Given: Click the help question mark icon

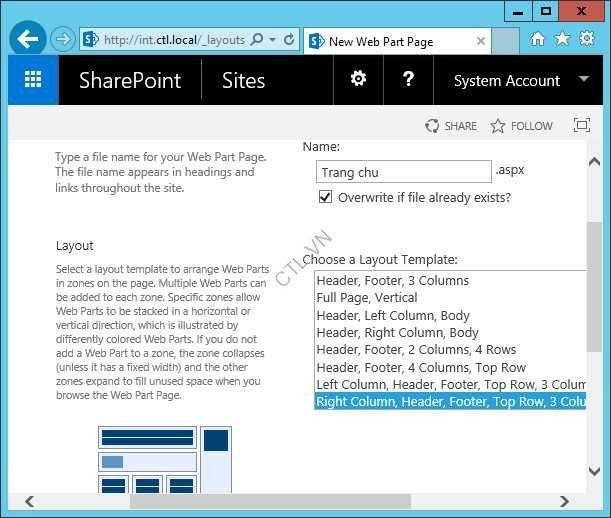Looking at the screenshot, I should tap(408, 80).
